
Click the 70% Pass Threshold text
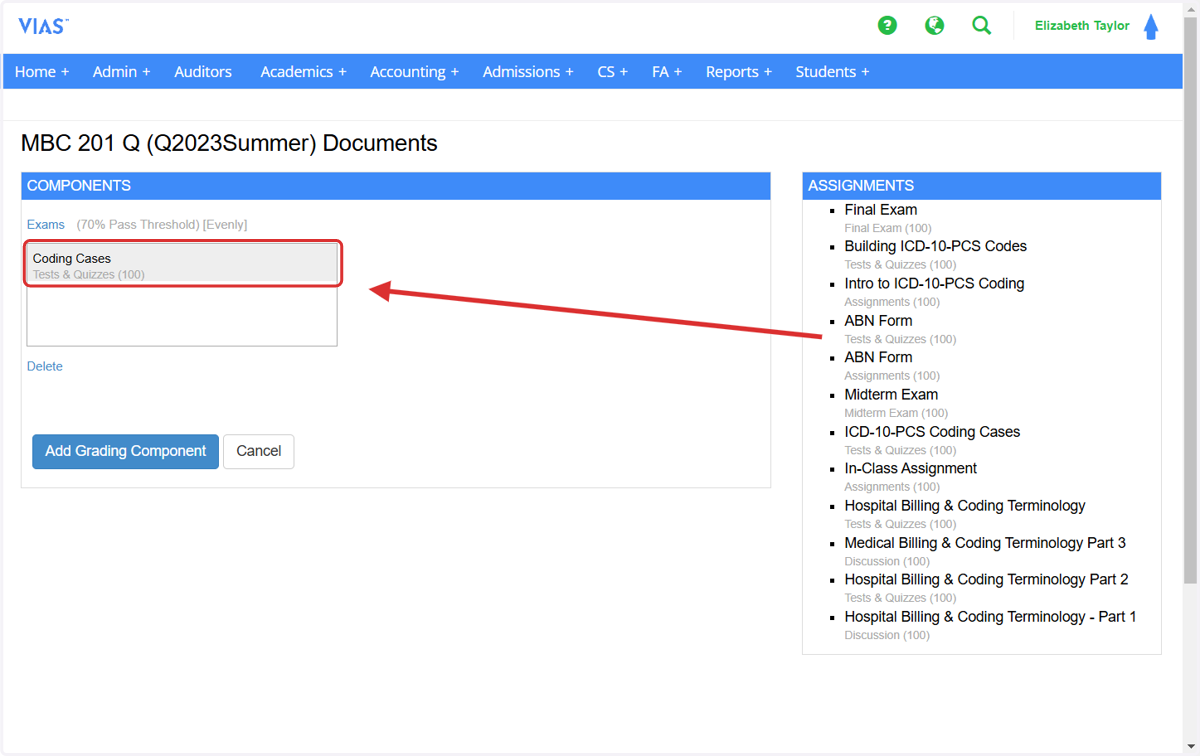coord(139,225)
